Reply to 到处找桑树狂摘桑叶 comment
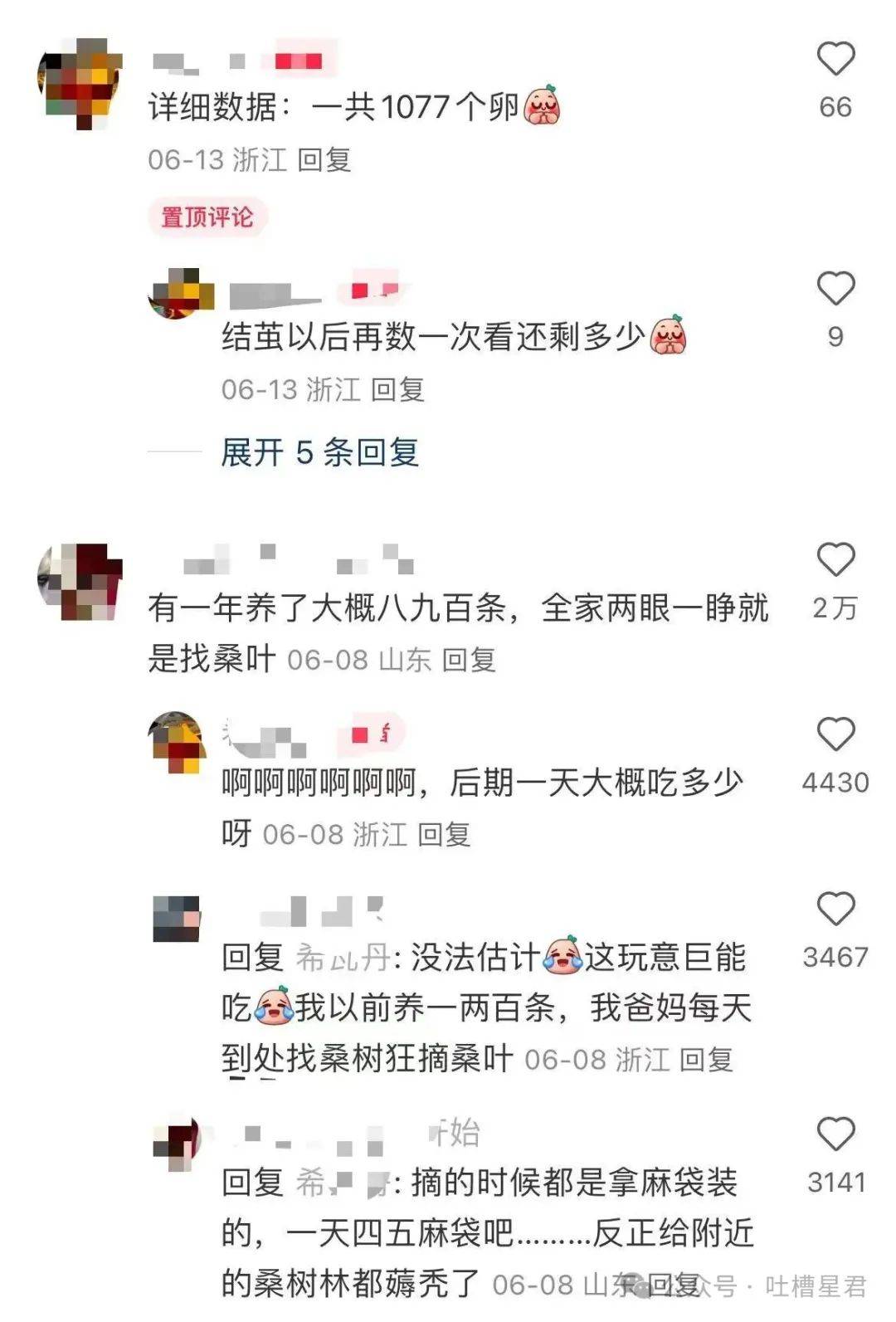 point(706,1060)
